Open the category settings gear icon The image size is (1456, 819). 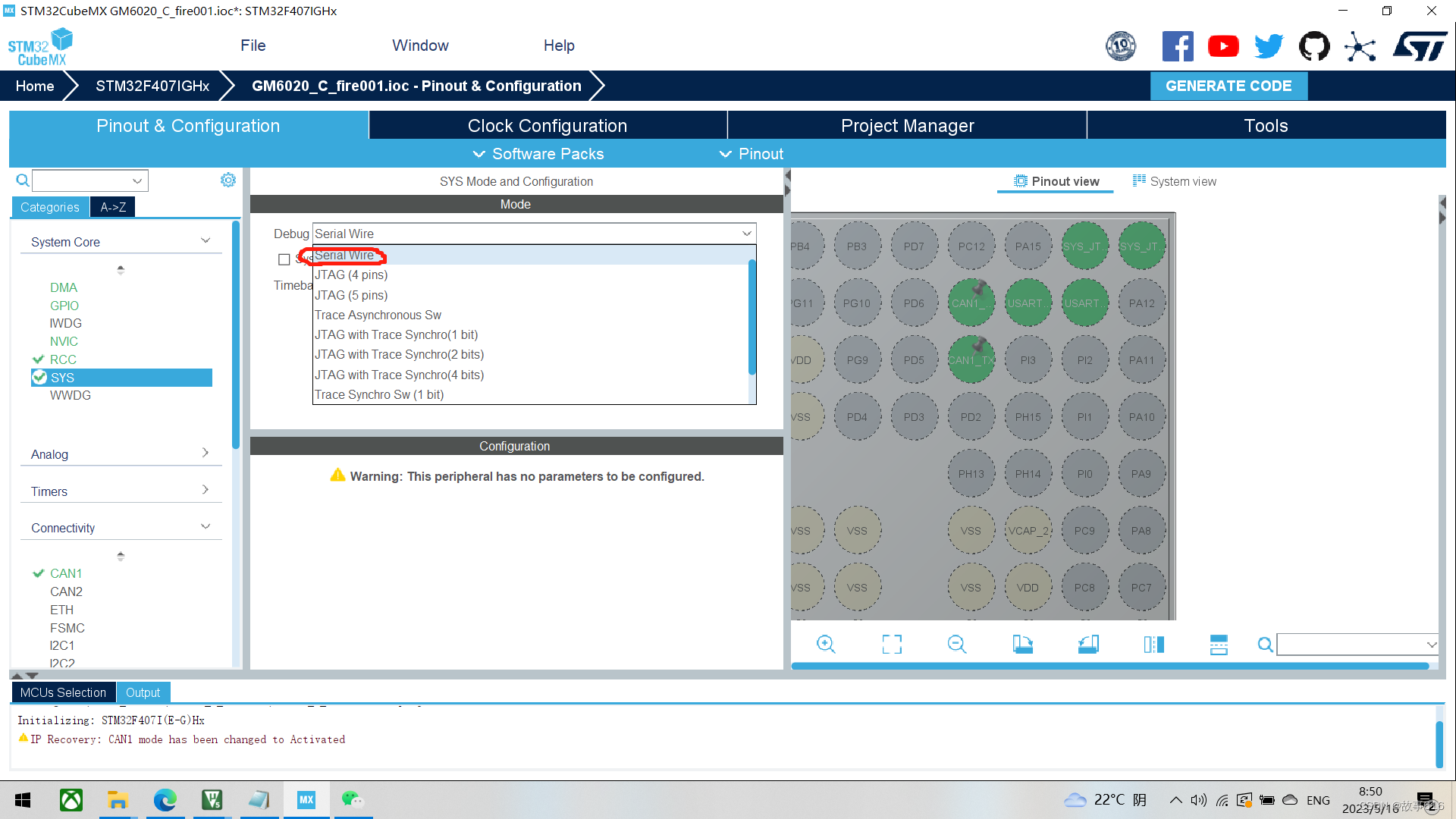pos(228,180)
